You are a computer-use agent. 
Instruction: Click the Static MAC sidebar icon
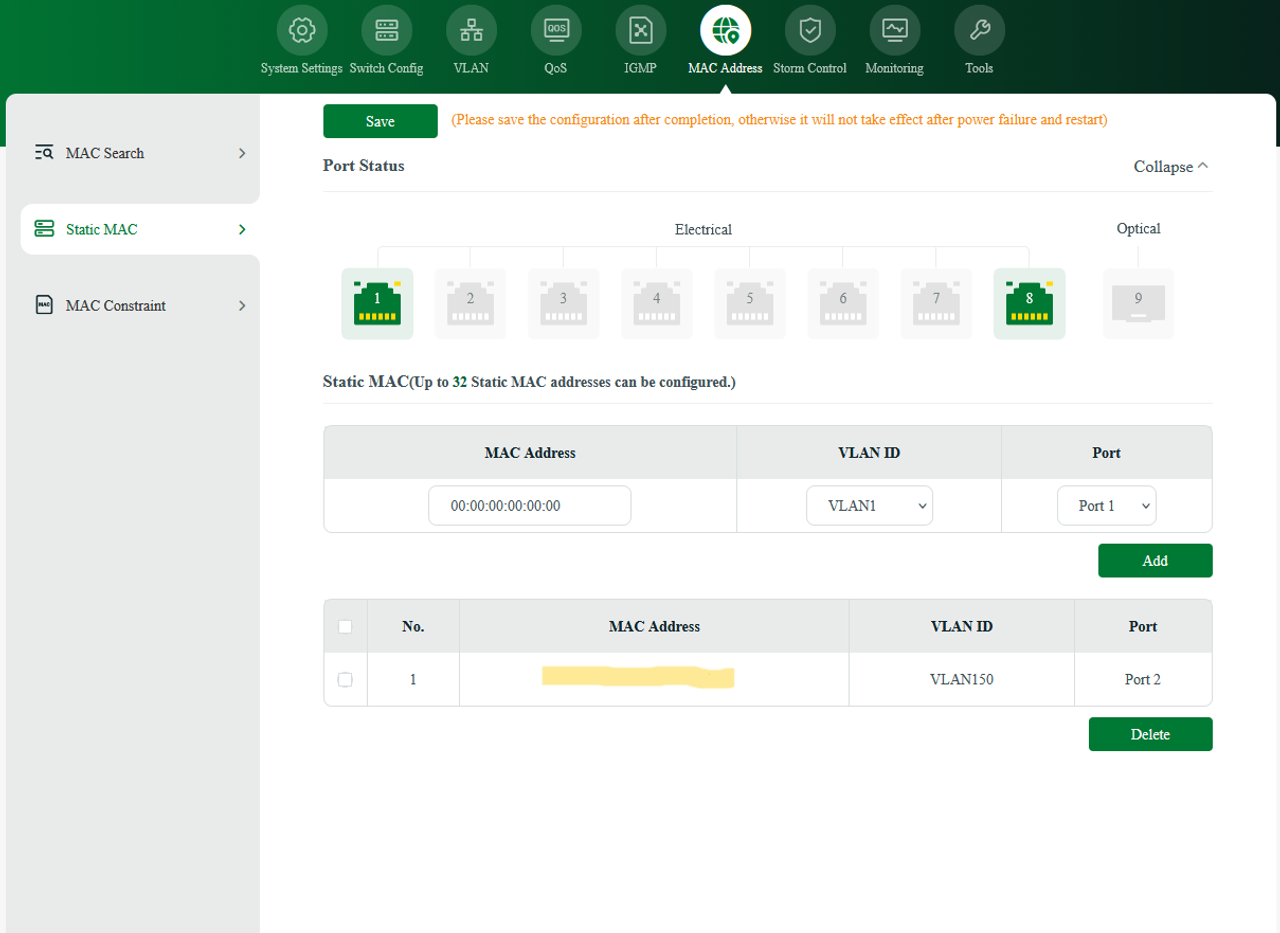pos(44,229)
